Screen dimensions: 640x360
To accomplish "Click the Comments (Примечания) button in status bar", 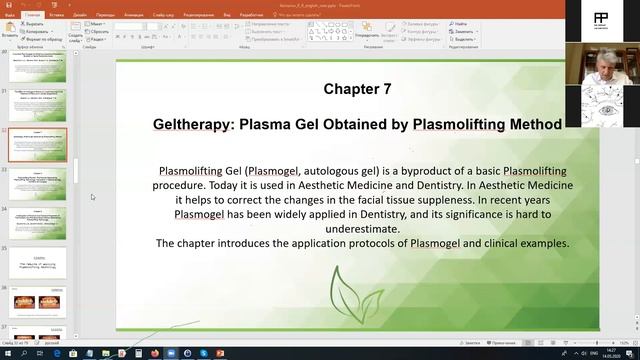I will (x=501, y=343).
